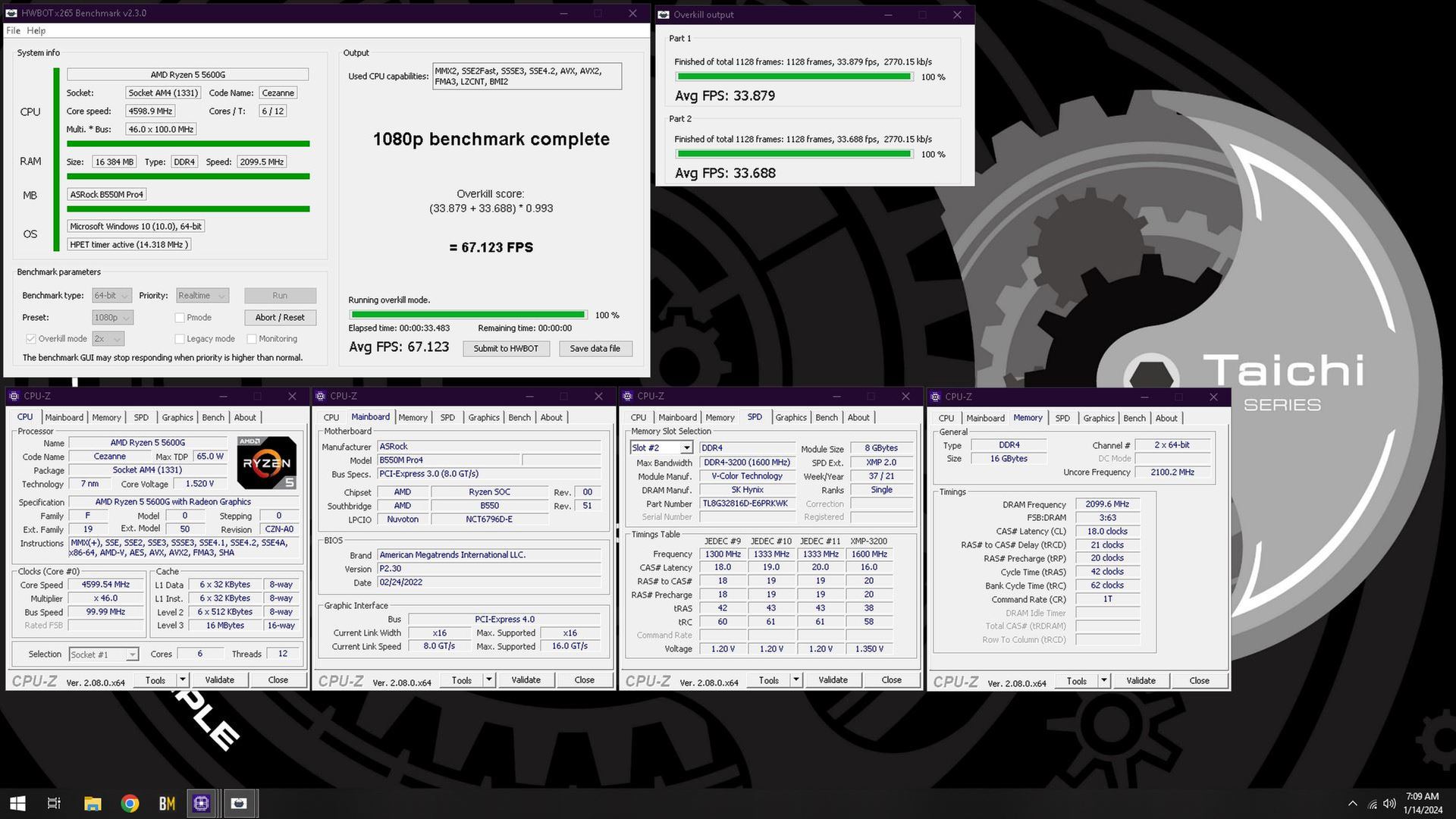Click the HWBOT x265 title bar app icon
The height and width of the screenshot is (819, 1456).
click(x=11, y=13)
